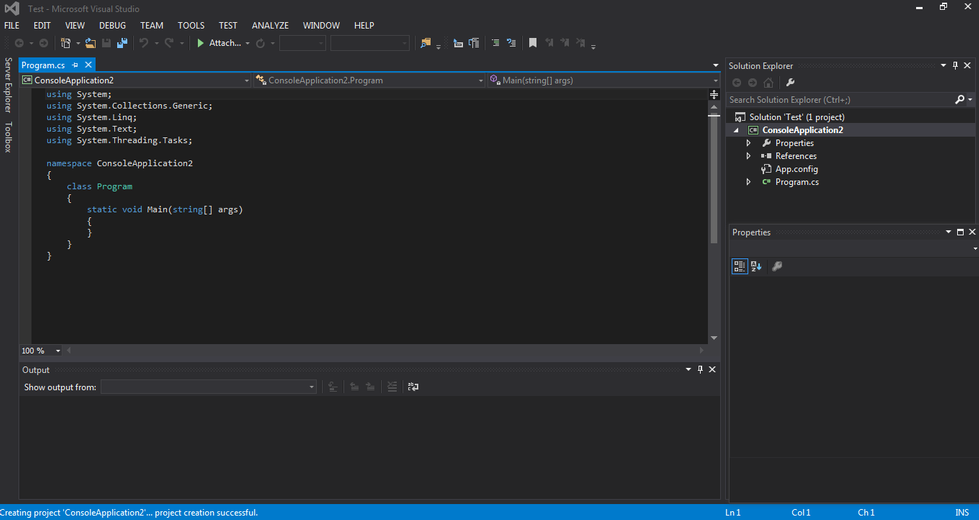This screenshot has width=979, height=520.
Task: Open the DEBUG menu
Action: click(x=112, y=25)
